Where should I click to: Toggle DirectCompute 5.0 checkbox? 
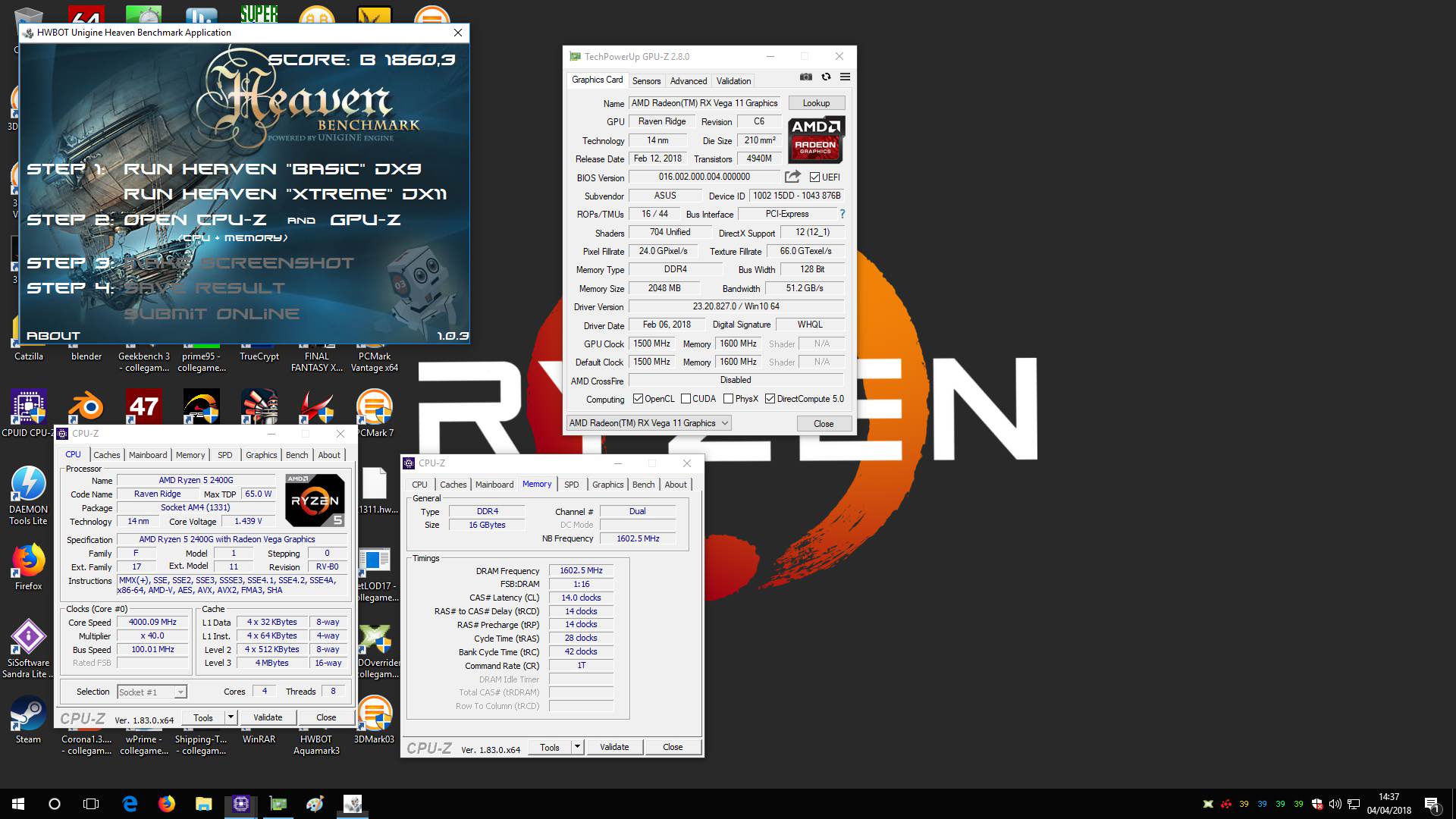click(x=770, y=399)
